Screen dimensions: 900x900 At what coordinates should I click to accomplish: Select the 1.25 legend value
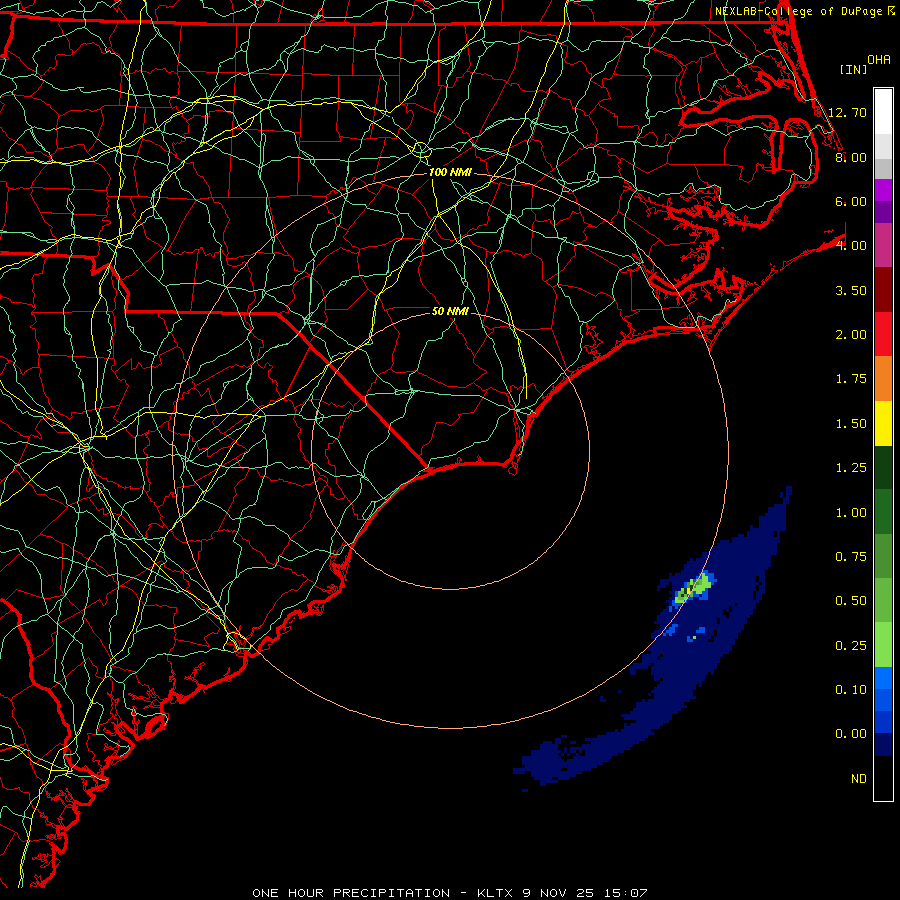[x=851, y=468]
